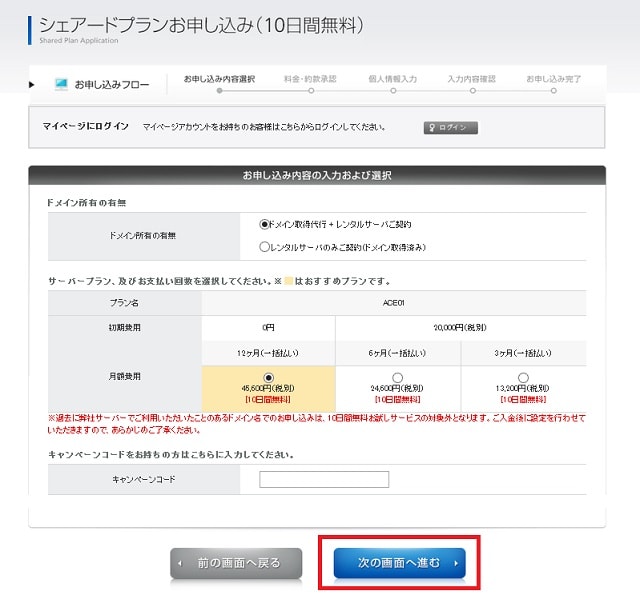Select ドメイン取得代行＋レンタルサーバご契約 option
The height and width of the screenshot is (599, 640).
pyautogui.click(x=265, y=225)
